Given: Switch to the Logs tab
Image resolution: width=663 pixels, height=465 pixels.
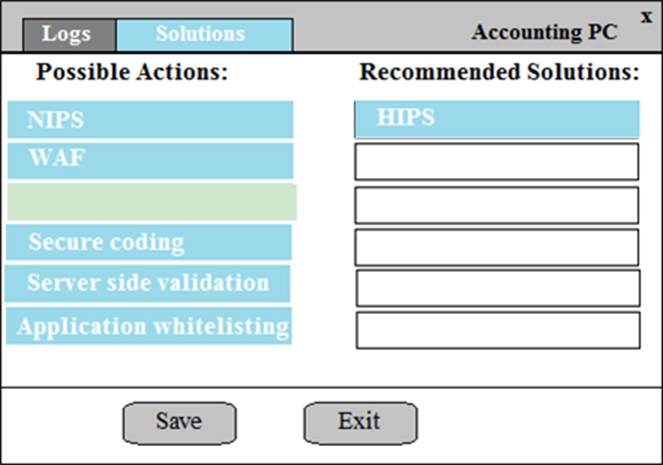Looking at the screenshot, I should pyautogui.click(x=67, y=34).
